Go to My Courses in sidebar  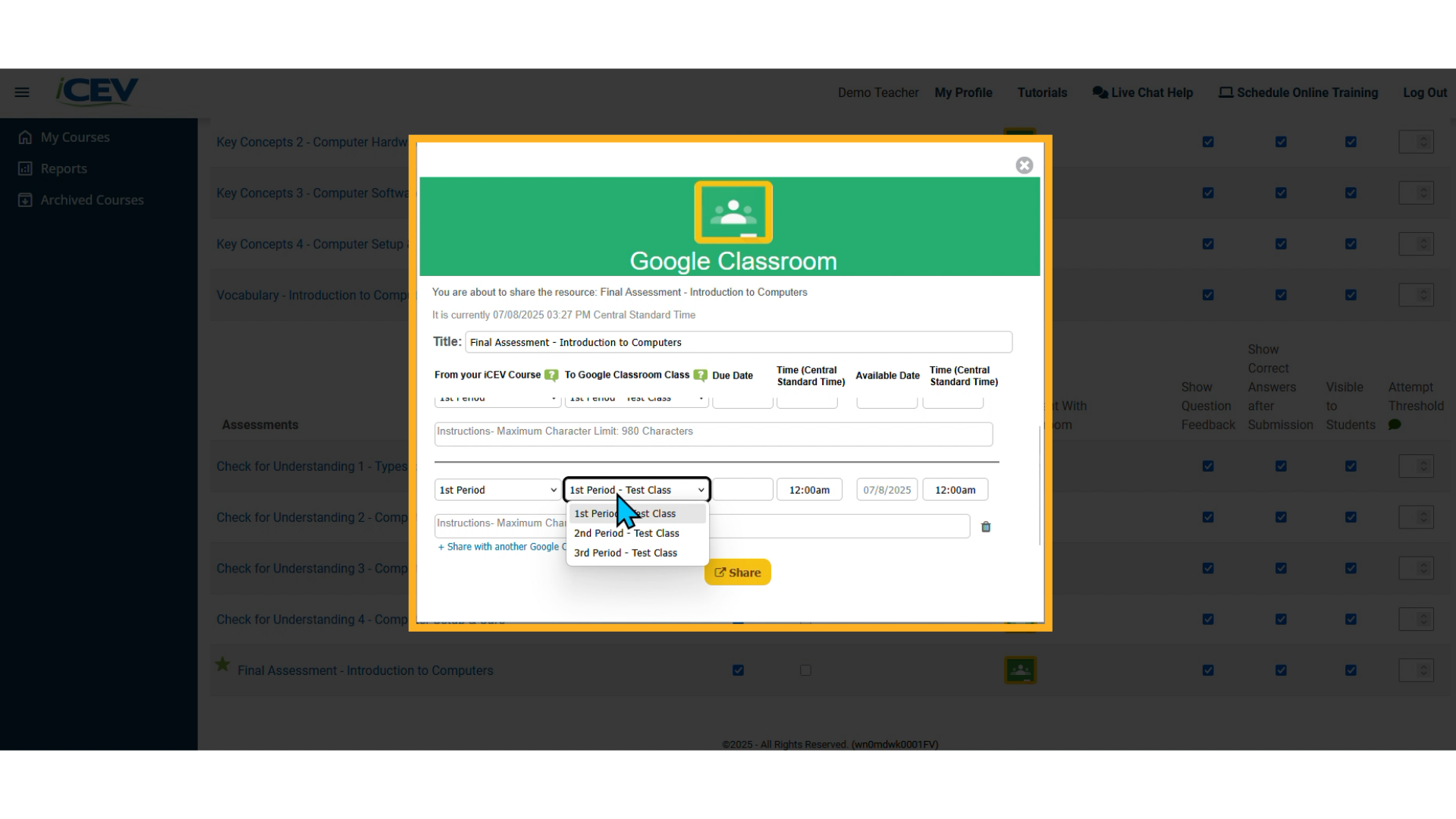coord(75,137)
